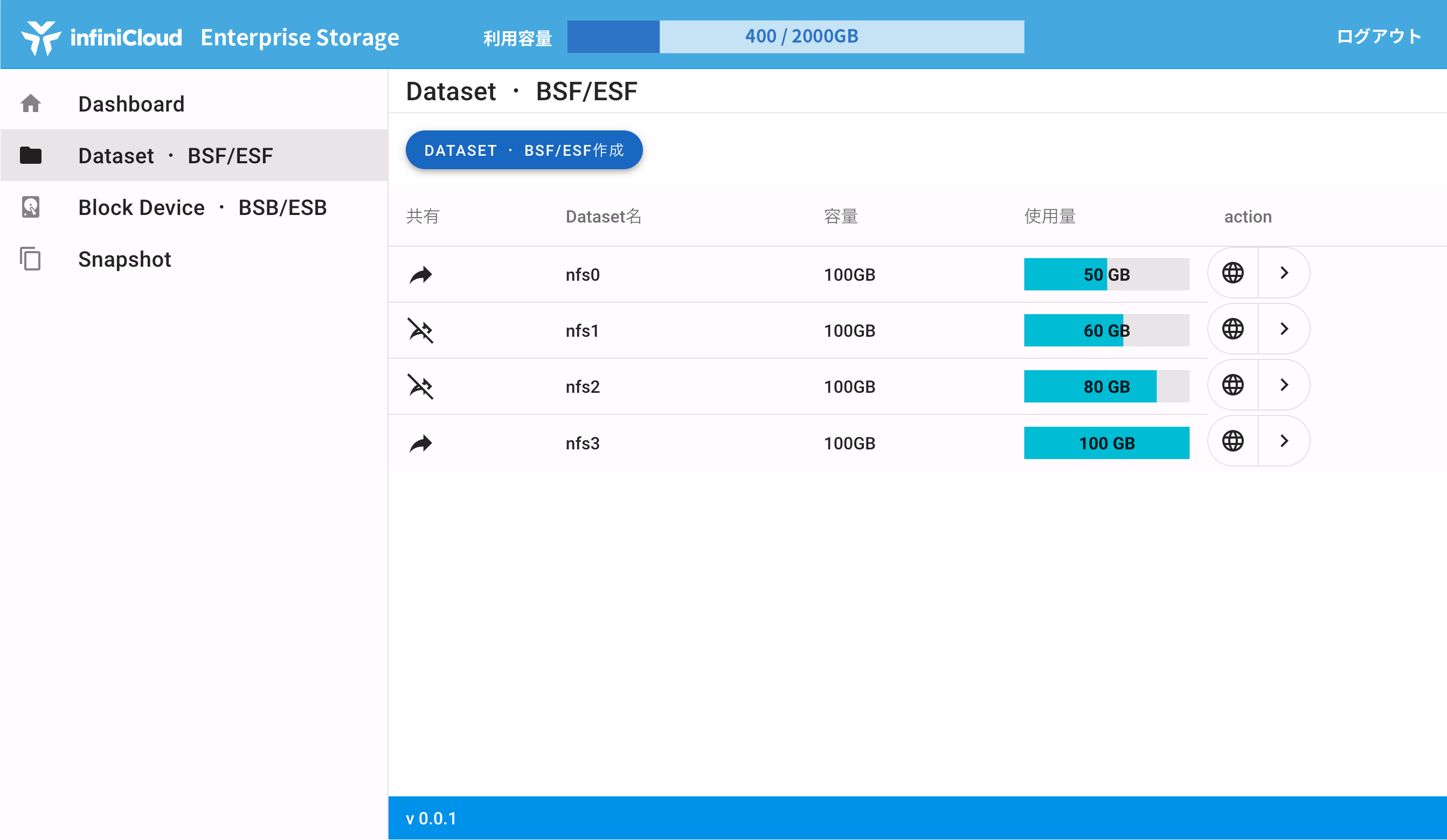Click the globe icon for nfs0
The width and height of the screenshot is (1447, 840).
pyautogui.click(x=1233, y=273)
